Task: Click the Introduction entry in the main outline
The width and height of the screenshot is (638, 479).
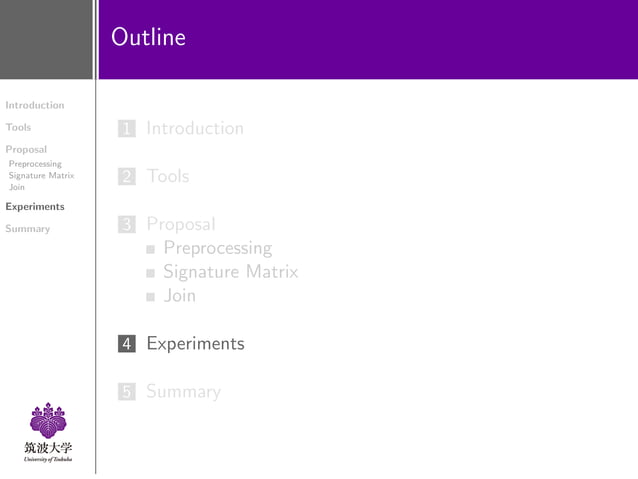Action: [x=195, y=129]
